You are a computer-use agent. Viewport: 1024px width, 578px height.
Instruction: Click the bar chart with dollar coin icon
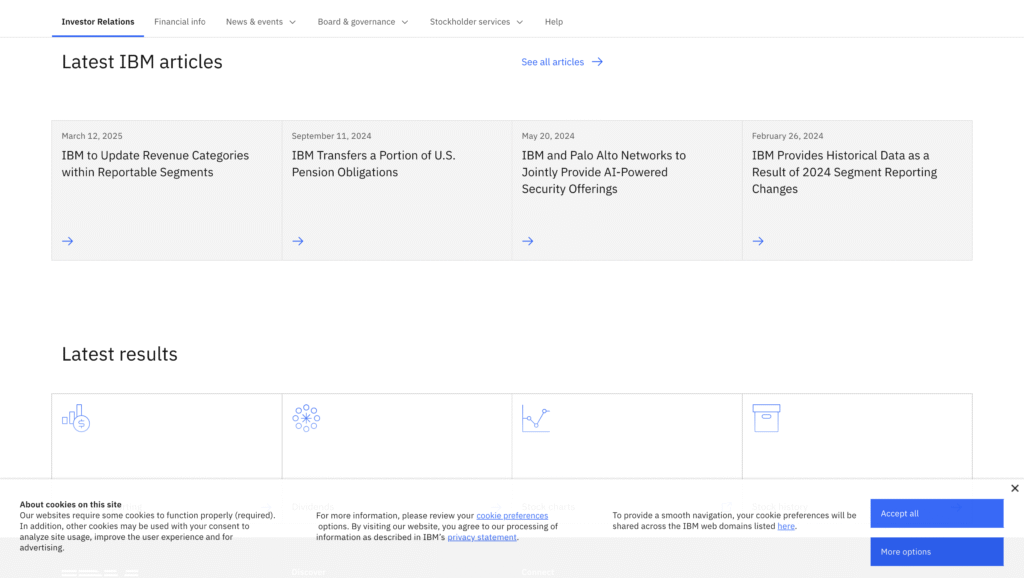76,418
